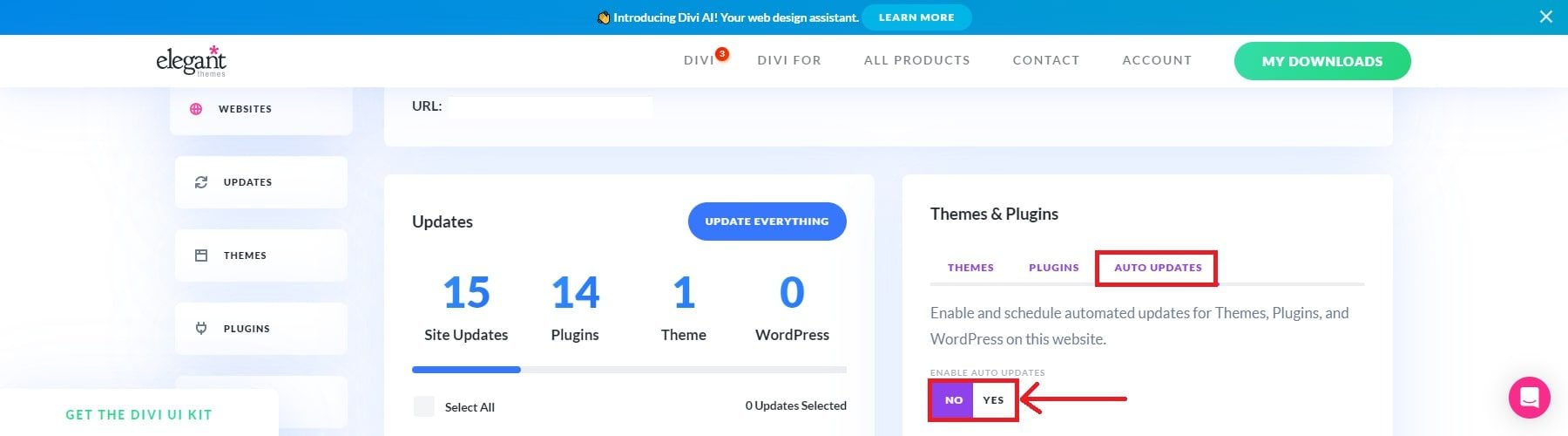Image resolution: width=1568 pixels, height=436 pixels.
Task: Click the updates progress bar
Action: [629, 370]
